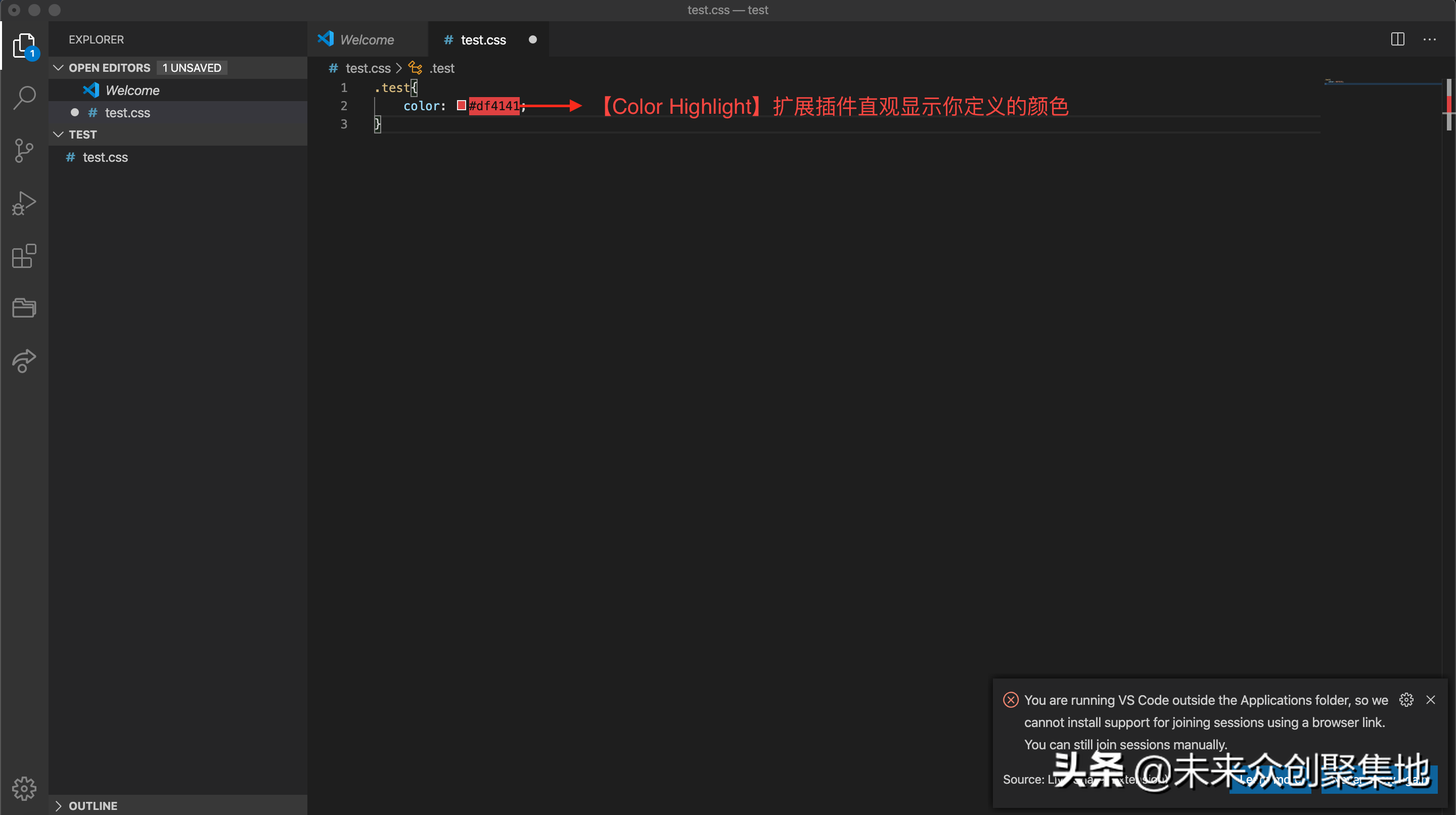Open the Manage gear at bottom left
This screenshot has height=815, width=1456.
pos(24,788)
